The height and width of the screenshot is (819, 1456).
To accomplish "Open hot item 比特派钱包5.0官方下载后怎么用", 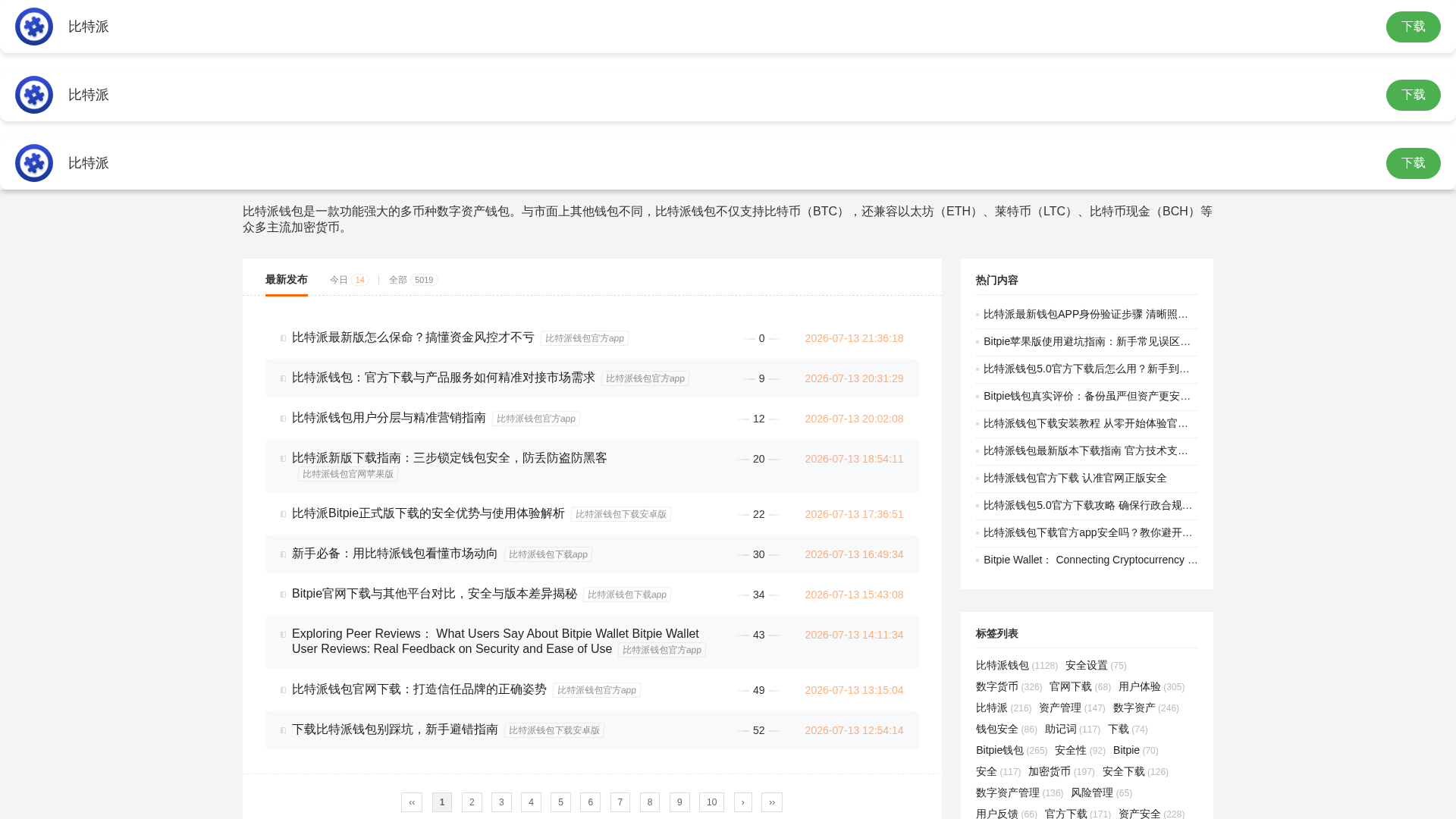I will (1086, 369).
